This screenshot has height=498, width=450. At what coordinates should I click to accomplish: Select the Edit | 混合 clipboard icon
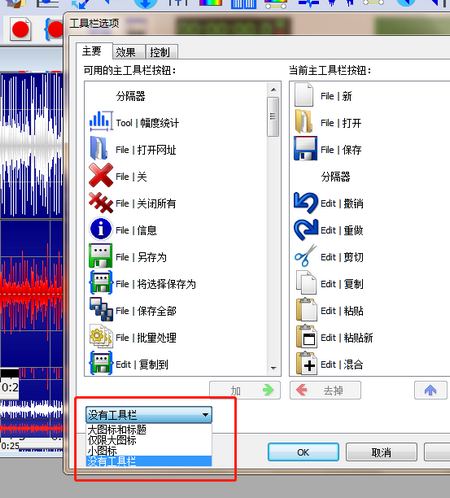point(306,363)
